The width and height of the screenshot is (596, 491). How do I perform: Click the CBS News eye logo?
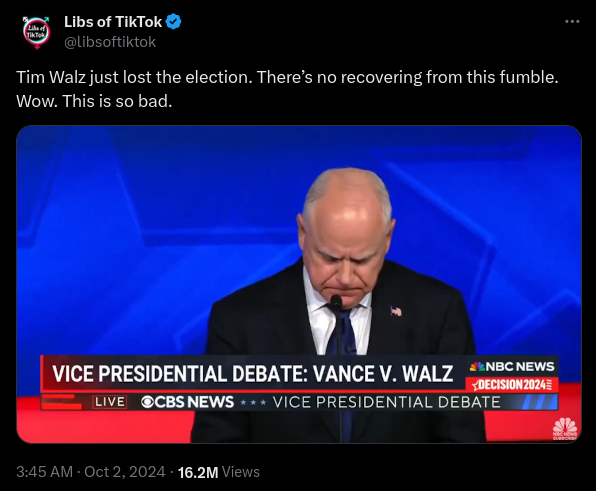147,402
